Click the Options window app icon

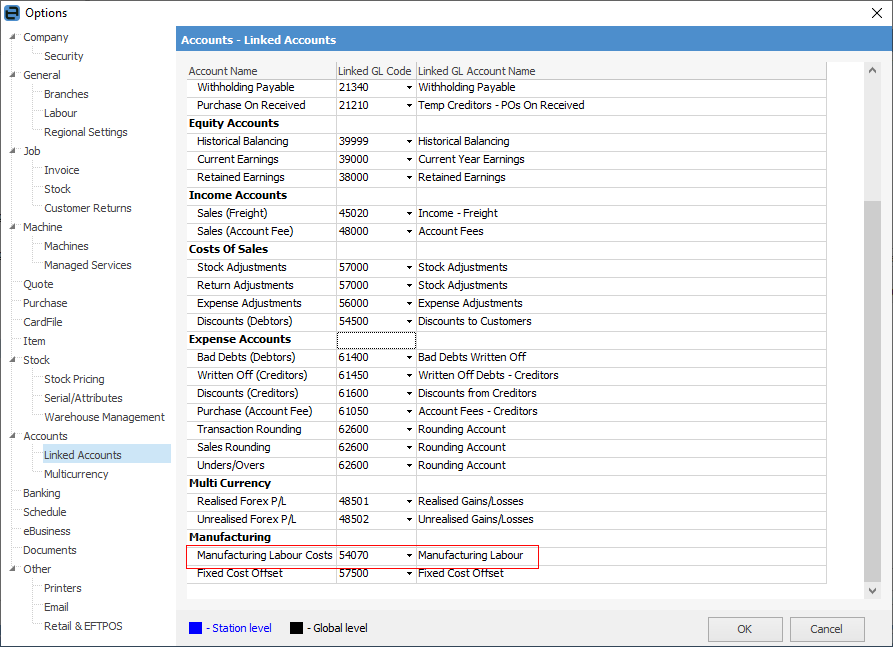[11, 13]
